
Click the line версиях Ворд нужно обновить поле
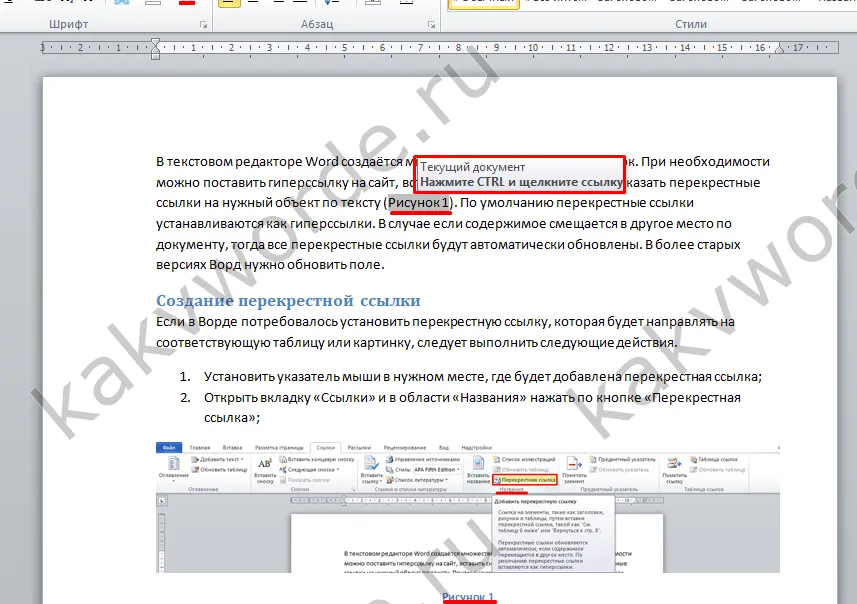tap(271, 265)
